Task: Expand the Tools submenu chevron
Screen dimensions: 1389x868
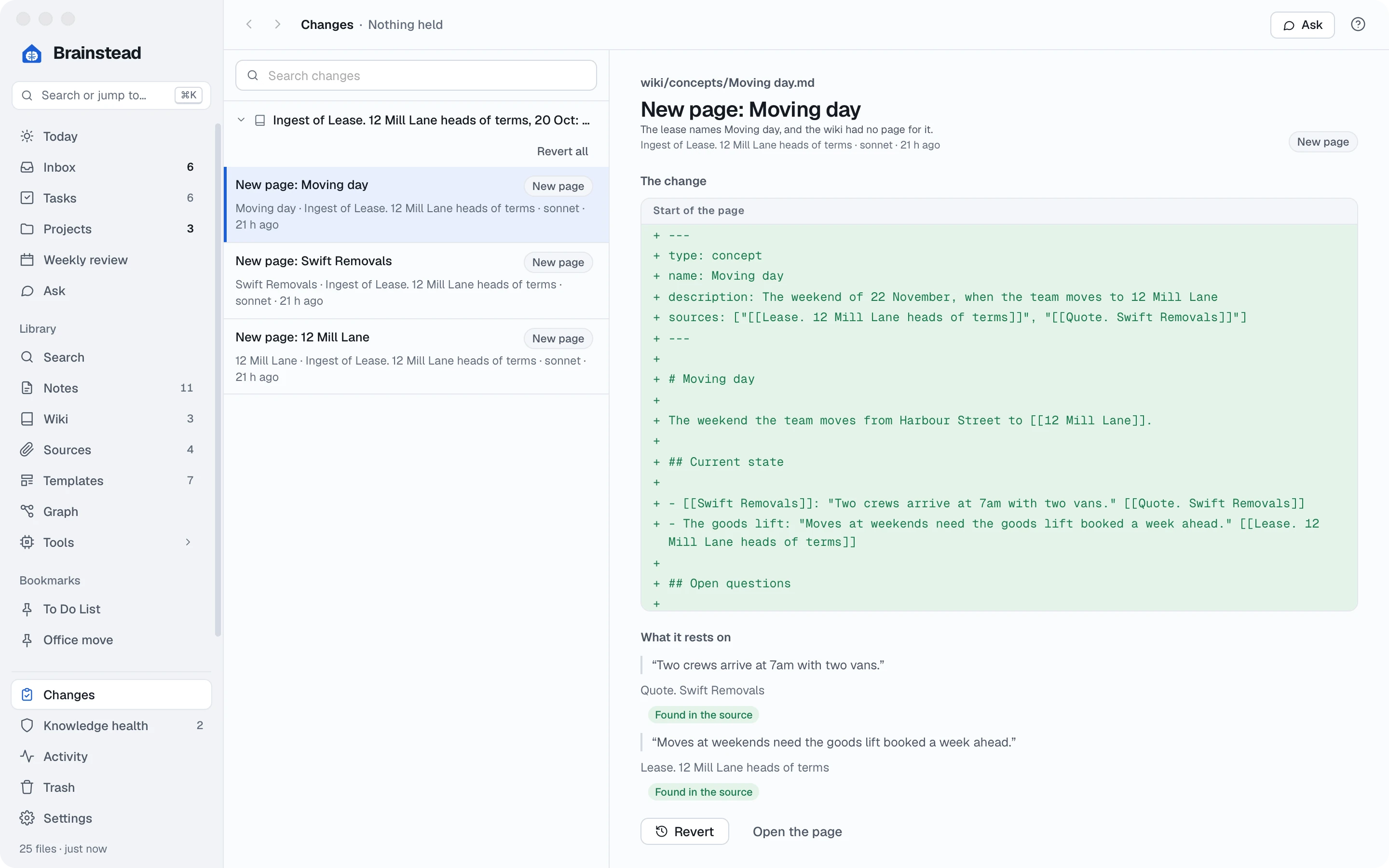Action: 188,542
